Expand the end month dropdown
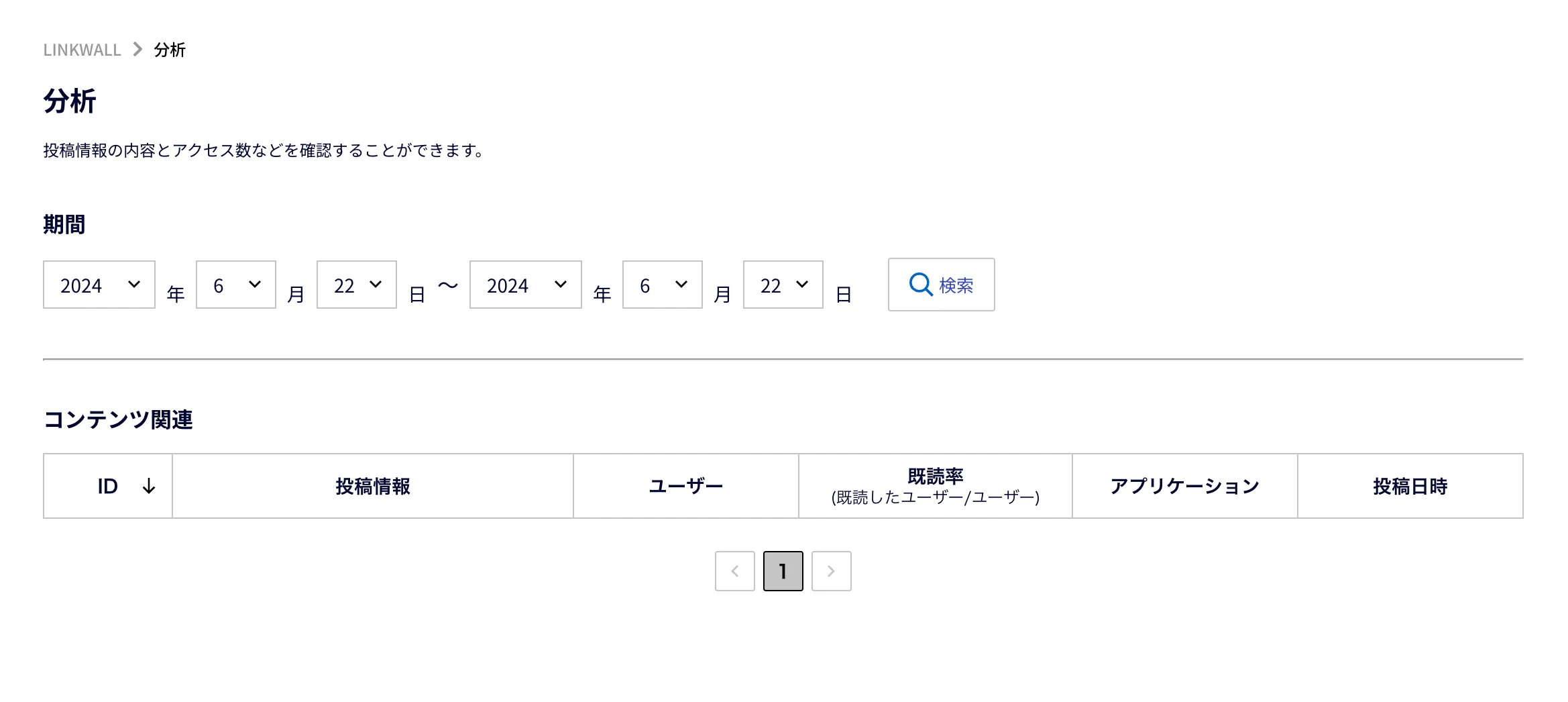 click(x=663, y=285)
